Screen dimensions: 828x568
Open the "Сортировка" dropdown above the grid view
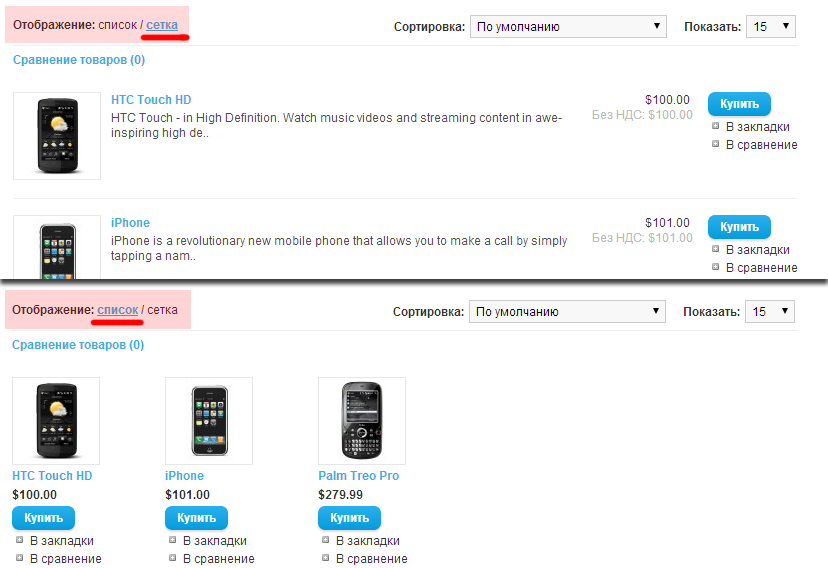(x=566, y=312)
